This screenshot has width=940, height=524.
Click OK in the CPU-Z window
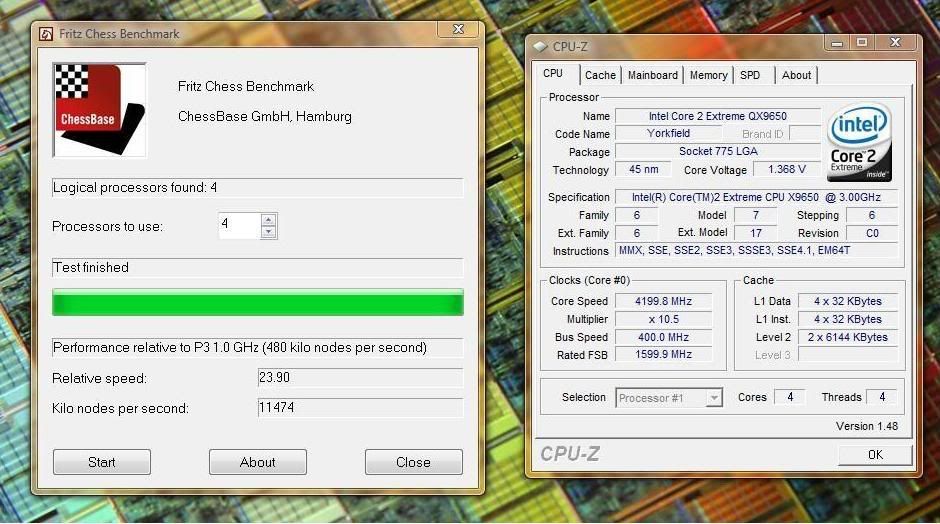875,454
